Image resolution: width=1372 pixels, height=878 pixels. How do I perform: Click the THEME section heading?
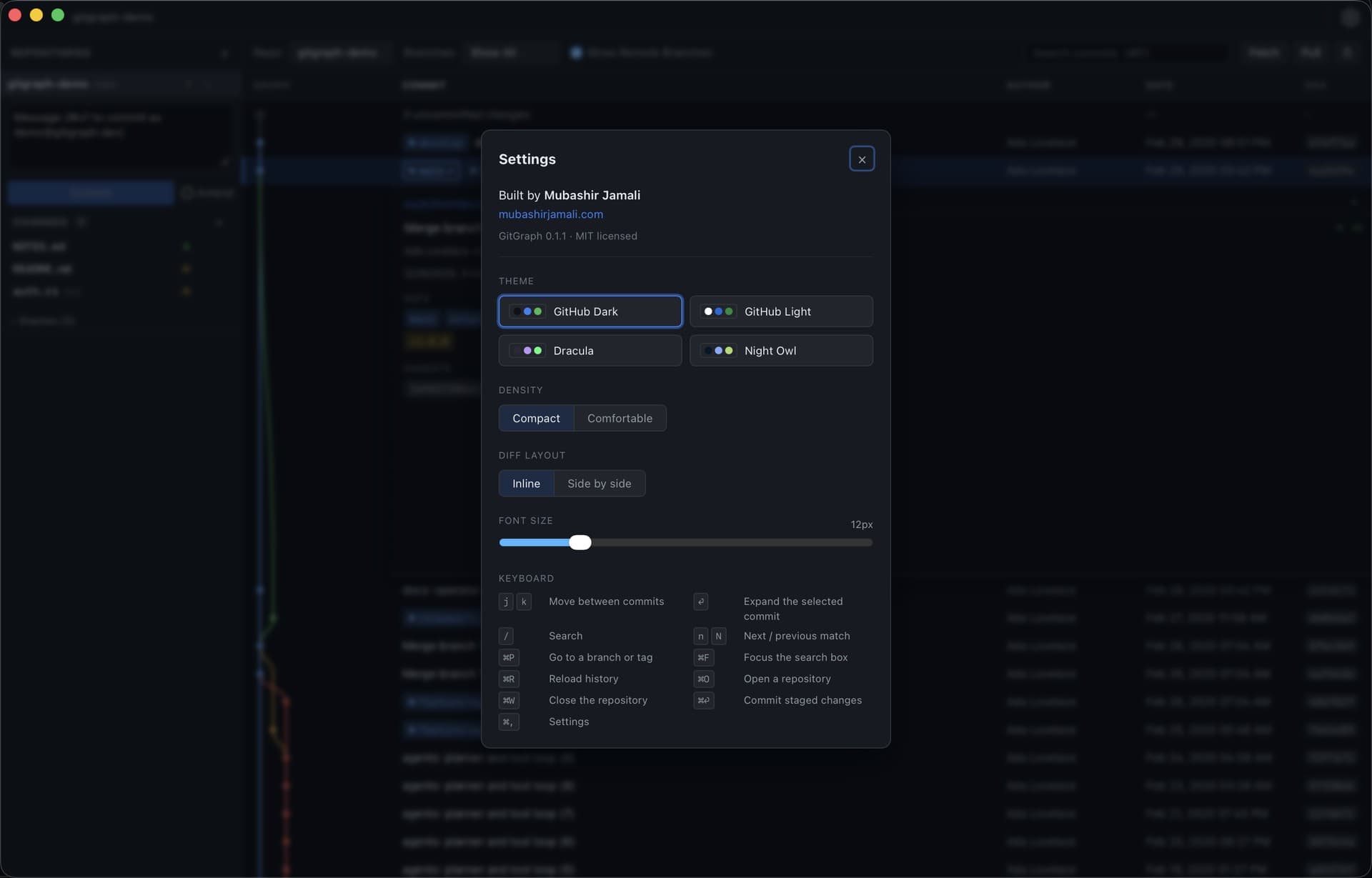[x=517, y=281]
